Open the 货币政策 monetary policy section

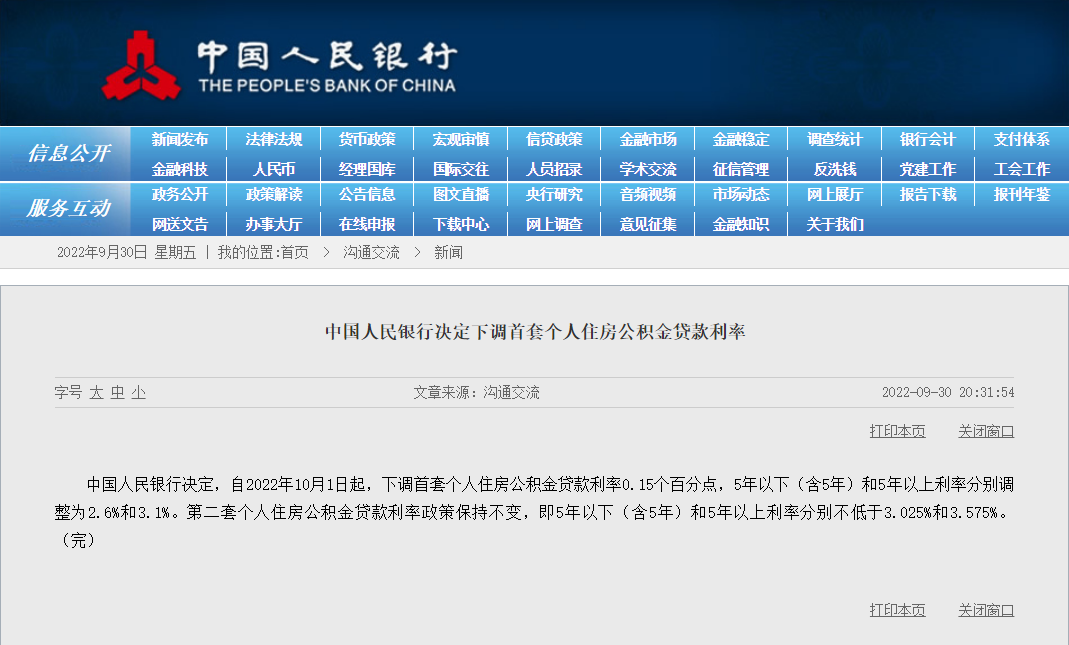click(x=367, y=140)
